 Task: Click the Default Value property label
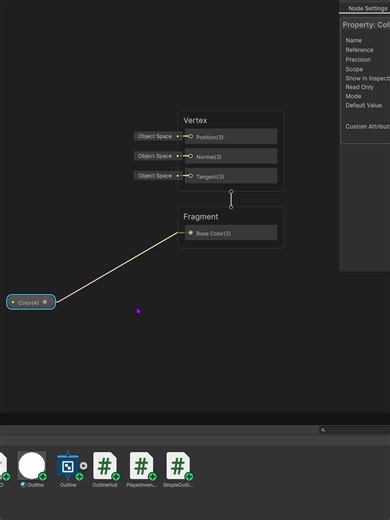[364, 105]
